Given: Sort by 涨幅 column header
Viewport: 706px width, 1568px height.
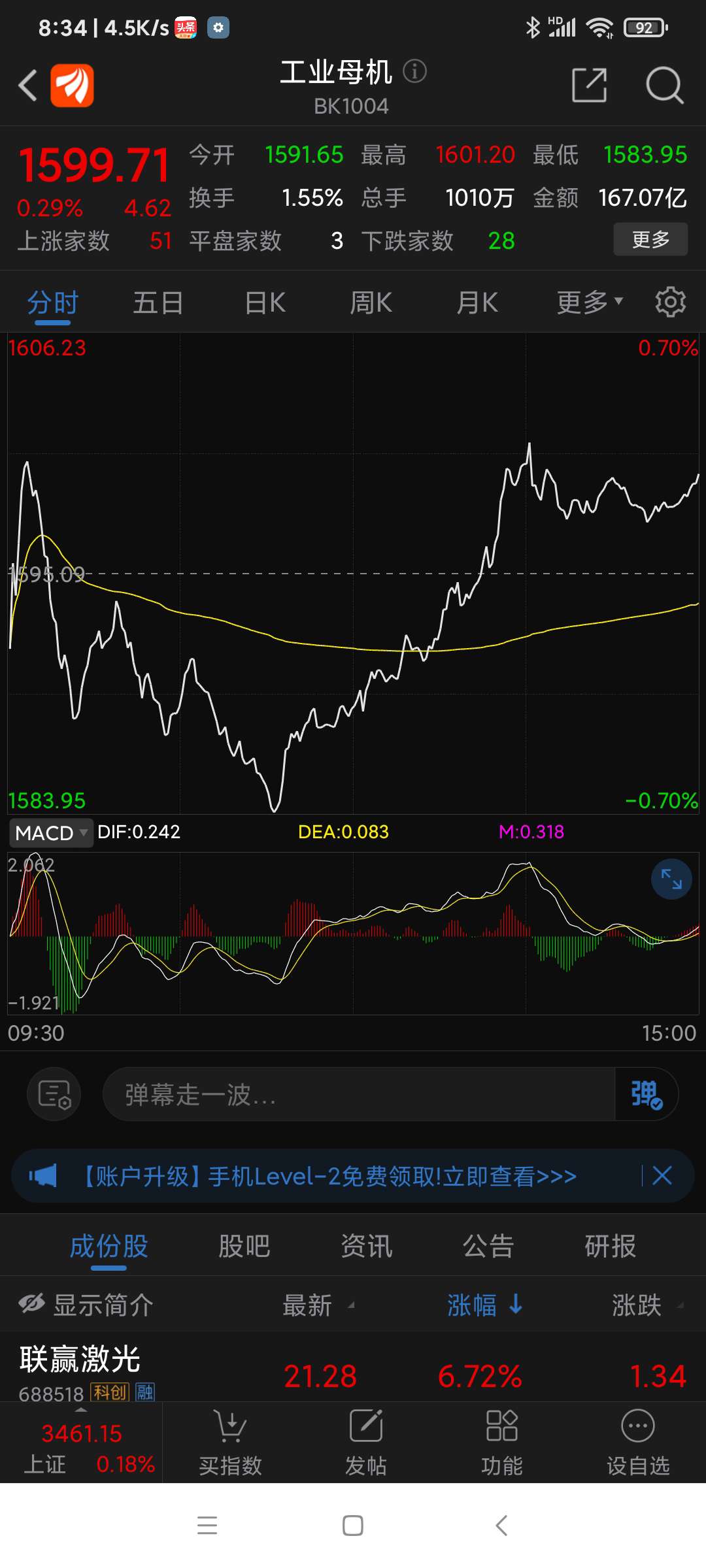Looking at the screenshot, I should pos(485,1305).
